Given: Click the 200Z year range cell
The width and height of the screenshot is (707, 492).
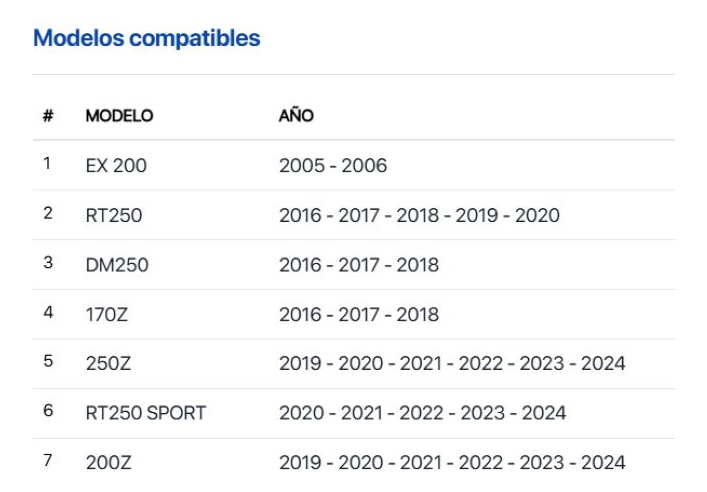Looking at the screenshot, I should [452, 463].
